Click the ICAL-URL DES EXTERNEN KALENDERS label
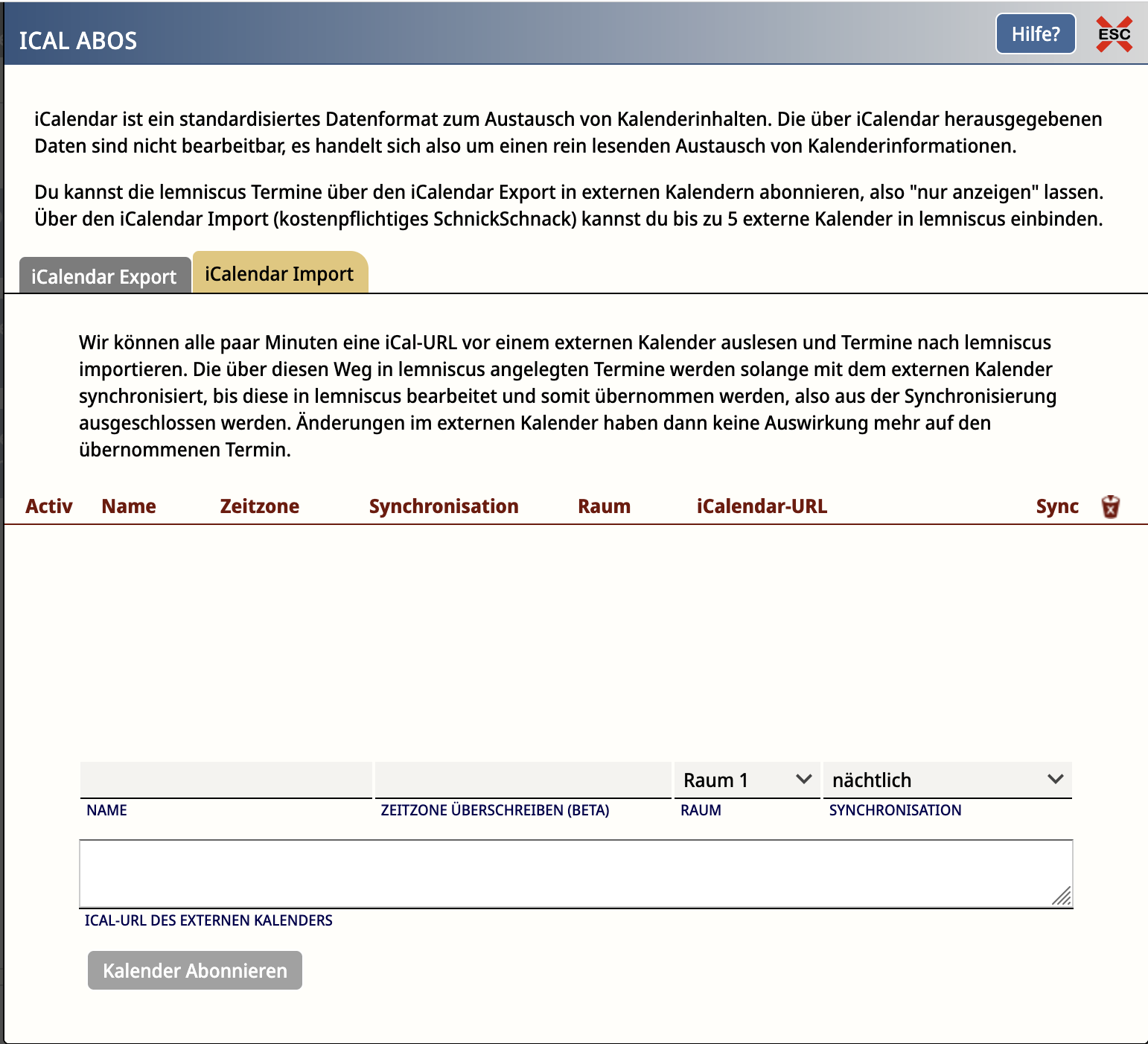Image resolution: width=1148 pixels, height=1044 pixels. coord(208,920)
